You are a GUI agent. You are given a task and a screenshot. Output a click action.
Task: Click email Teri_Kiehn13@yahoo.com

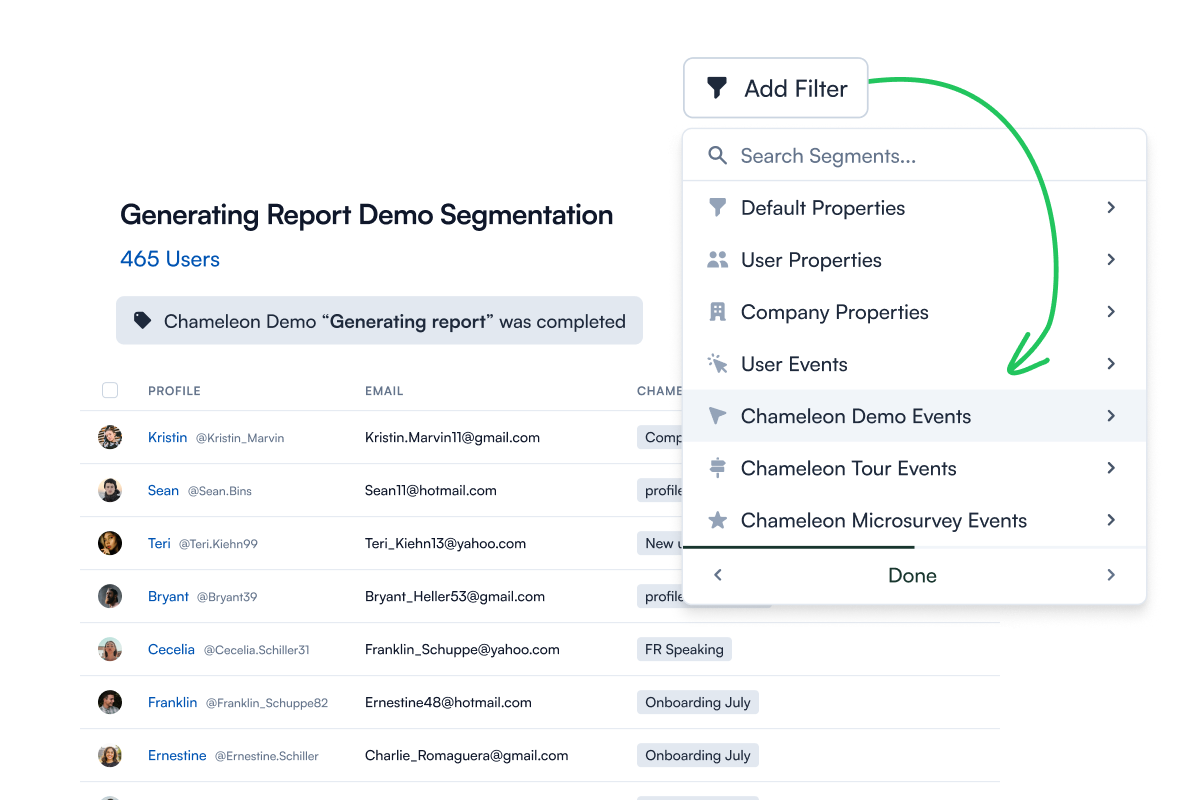click(445, 543)
